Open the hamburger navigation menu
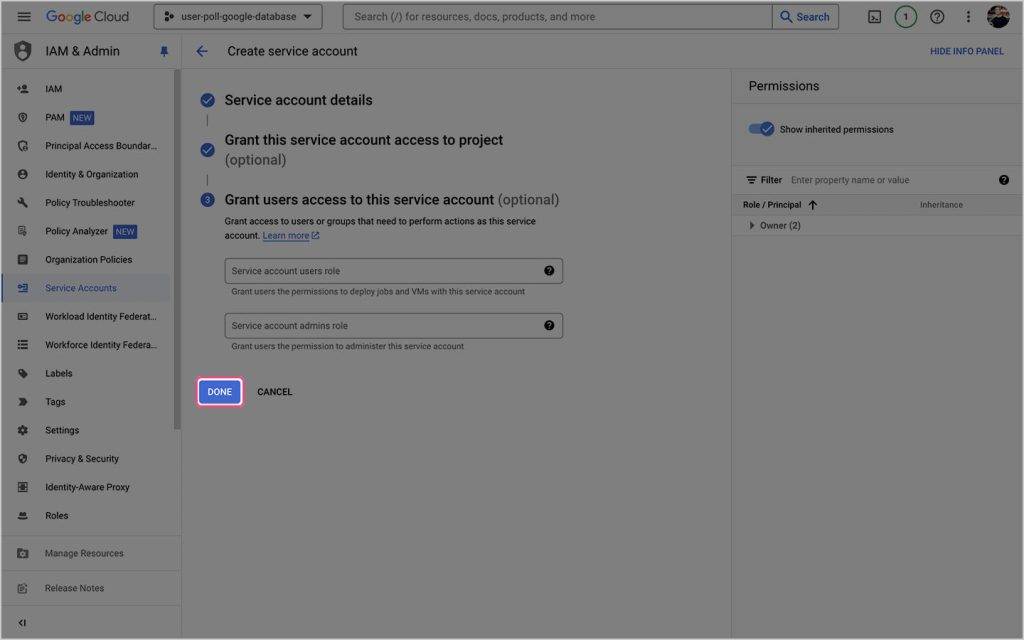Image resolution: width=1024 pixels, height=640 pixels. point(24,16)
